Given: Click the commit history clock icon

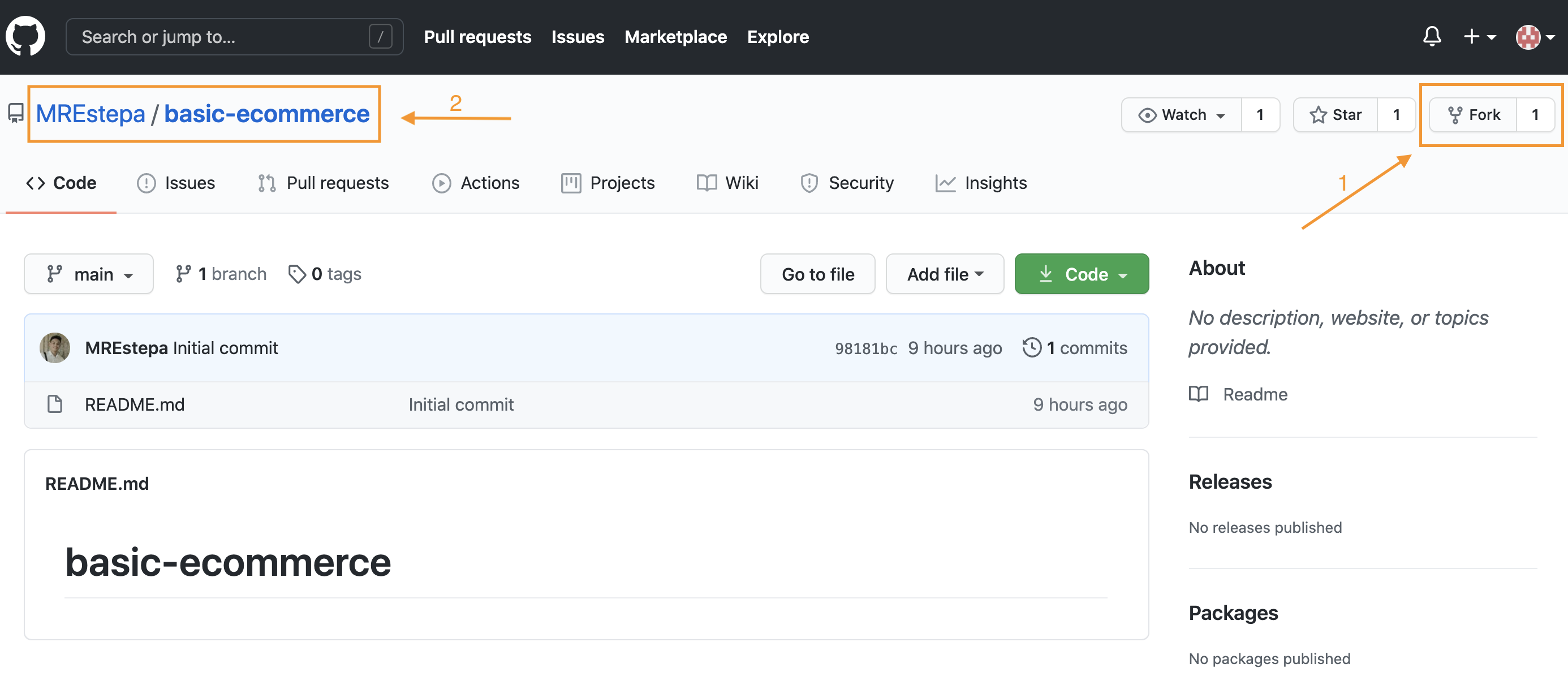Looking at the screenshot, I should [x=1031, y=347].
